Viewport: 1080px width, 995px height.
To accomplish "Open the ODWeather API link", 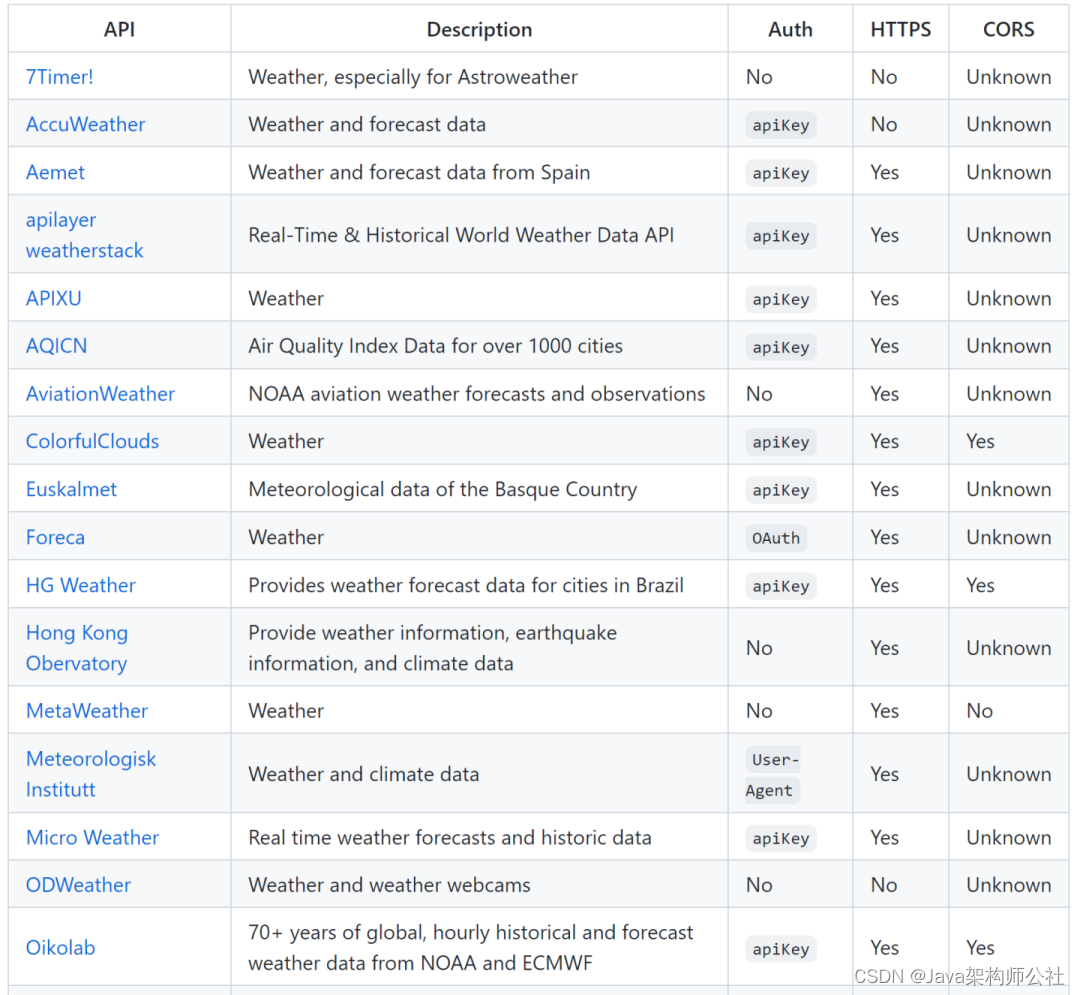I will [x=78, y=885].
